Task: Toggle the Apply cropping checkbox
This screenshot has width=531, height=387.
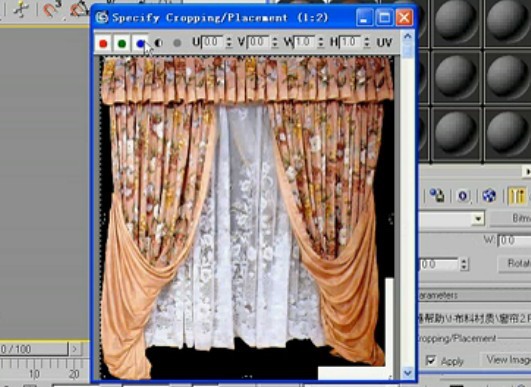Action: click(431, 360)
